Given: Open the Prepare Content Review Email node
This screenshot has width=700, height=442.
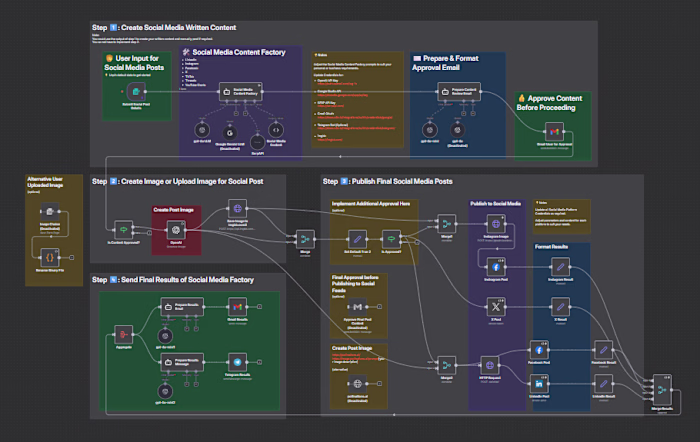Looking at the screenshot, I should click(459, 92).
